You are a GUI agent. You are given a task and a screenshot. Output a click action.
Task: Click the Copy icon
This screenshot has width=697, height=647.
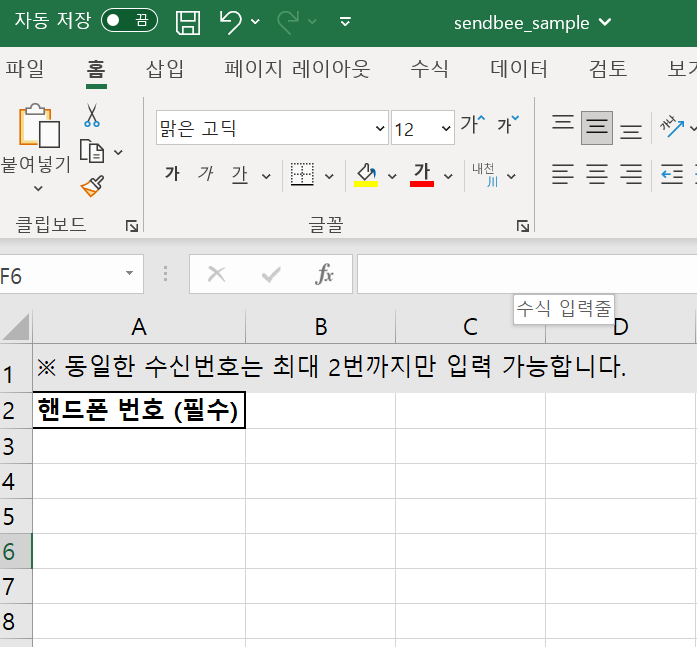pos(92,151)
